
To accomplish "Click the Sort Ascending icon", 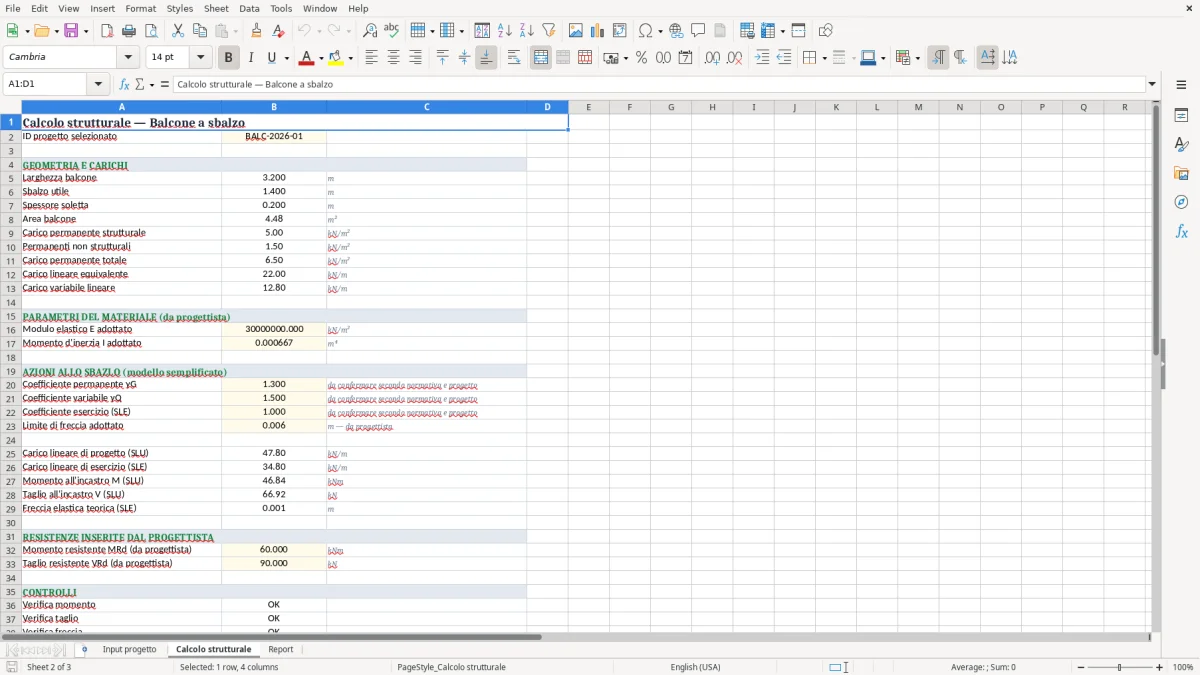I will click(505, 31).
